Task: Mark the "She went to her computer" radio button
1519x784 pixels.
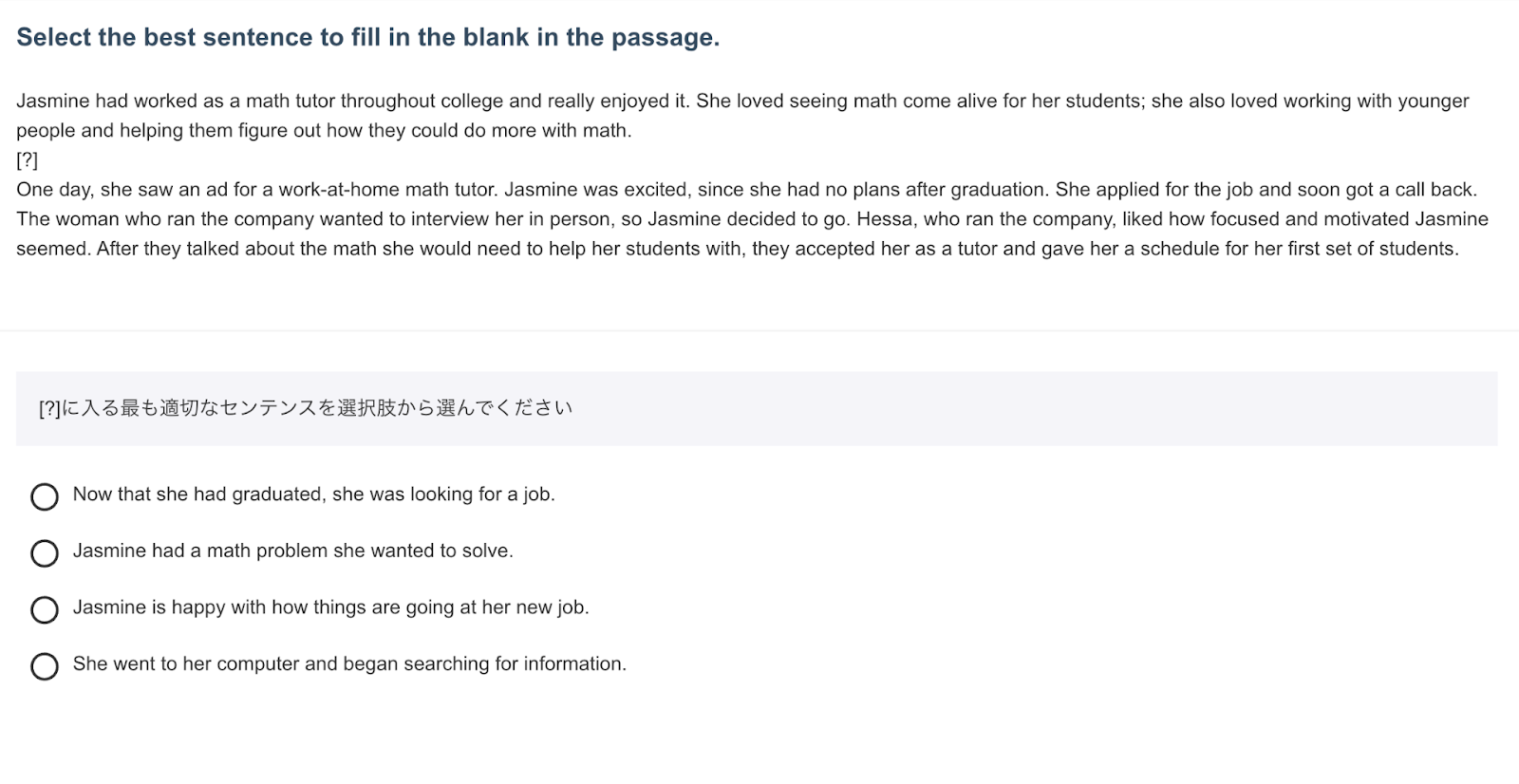Action: (x=45, y=666)
